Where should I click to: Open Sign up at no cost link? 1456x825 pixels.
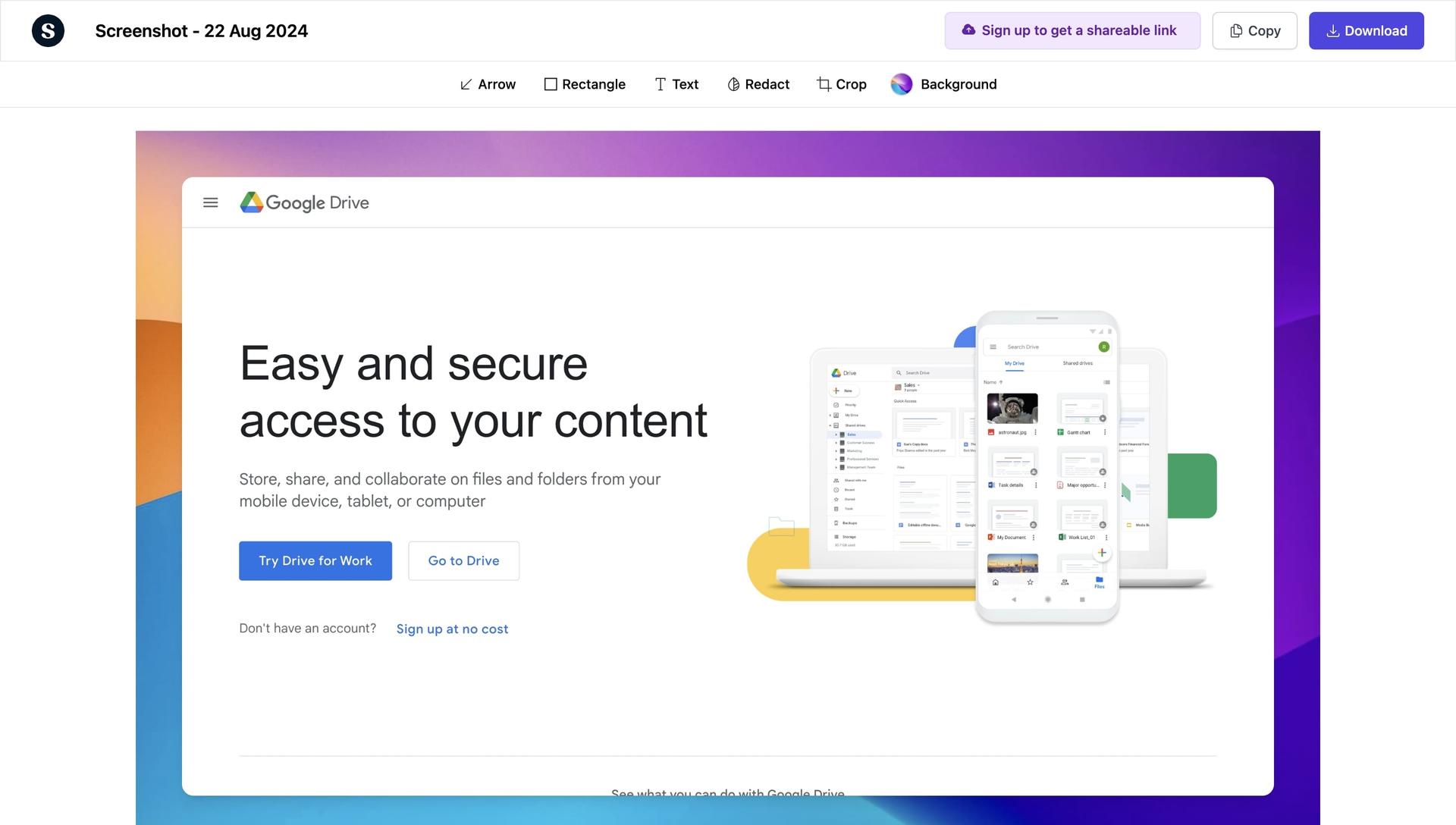point(452,629)
